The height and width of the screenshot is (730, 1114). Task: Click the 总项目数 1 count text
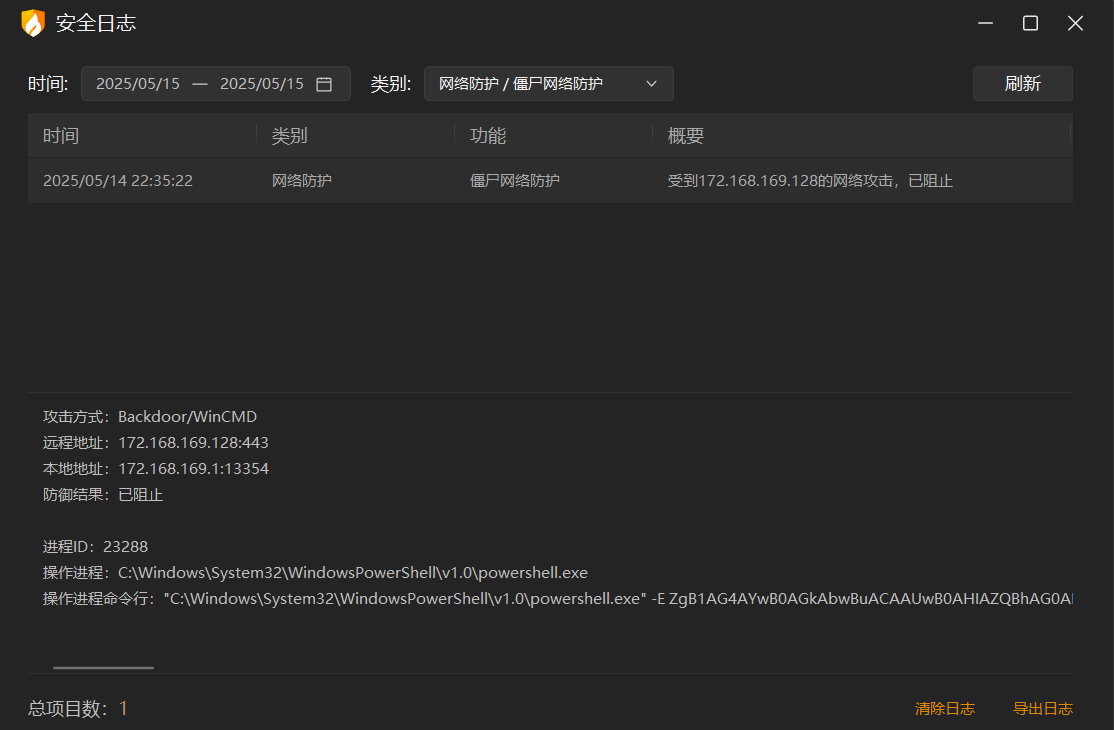[77, 708]
